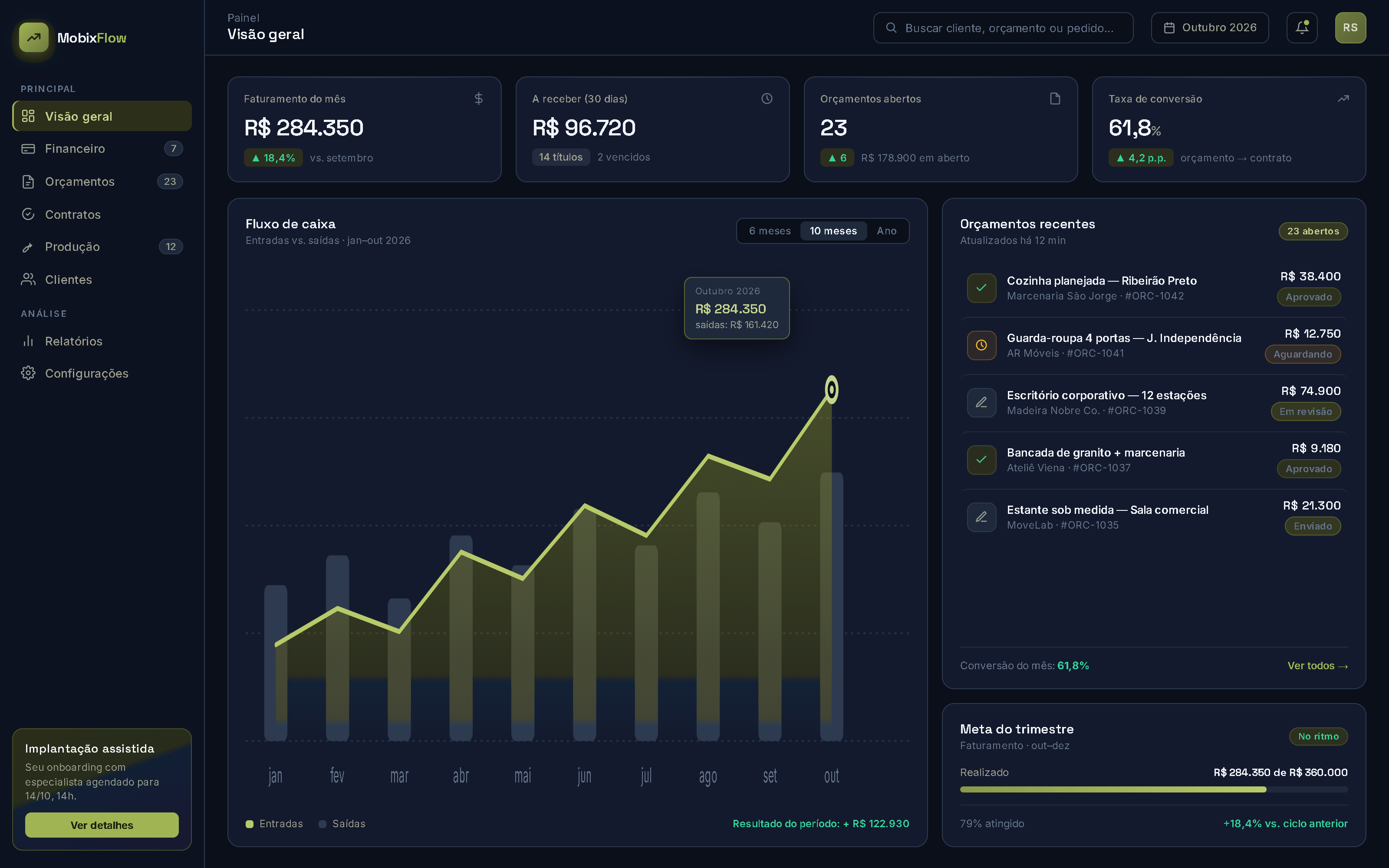This screenshot has width=1389, height=868.
Task: Select the 10 meses chart range
Action: coord(833,231)
